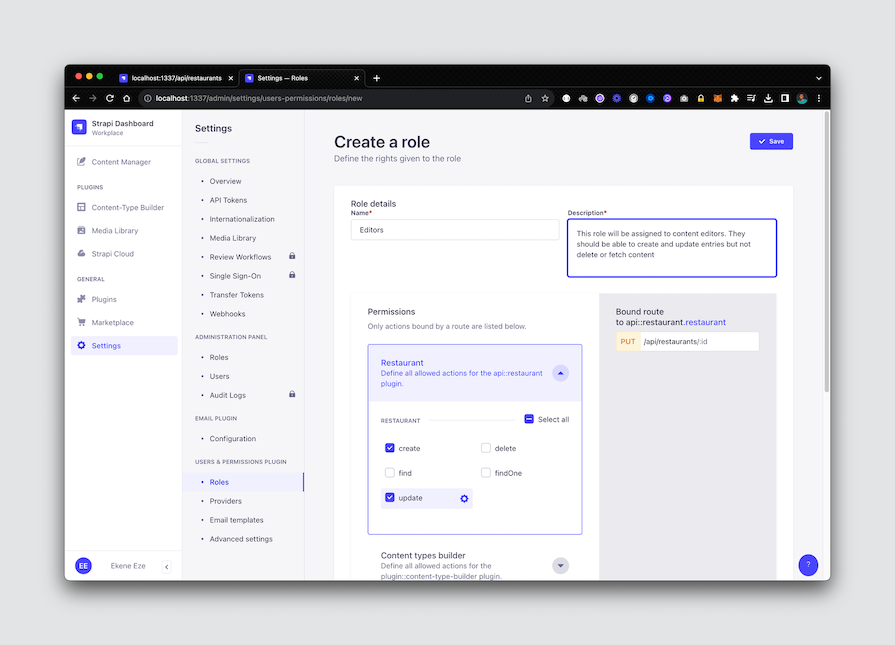This screenshot has height=645, width=895.
Task: Open the update action settings cog
Action: (462, 497)
